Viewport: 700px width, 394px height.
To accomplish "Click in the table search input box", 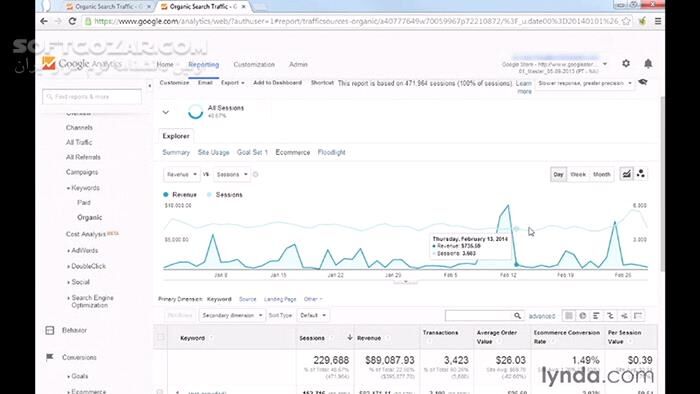I will [479, 315].
